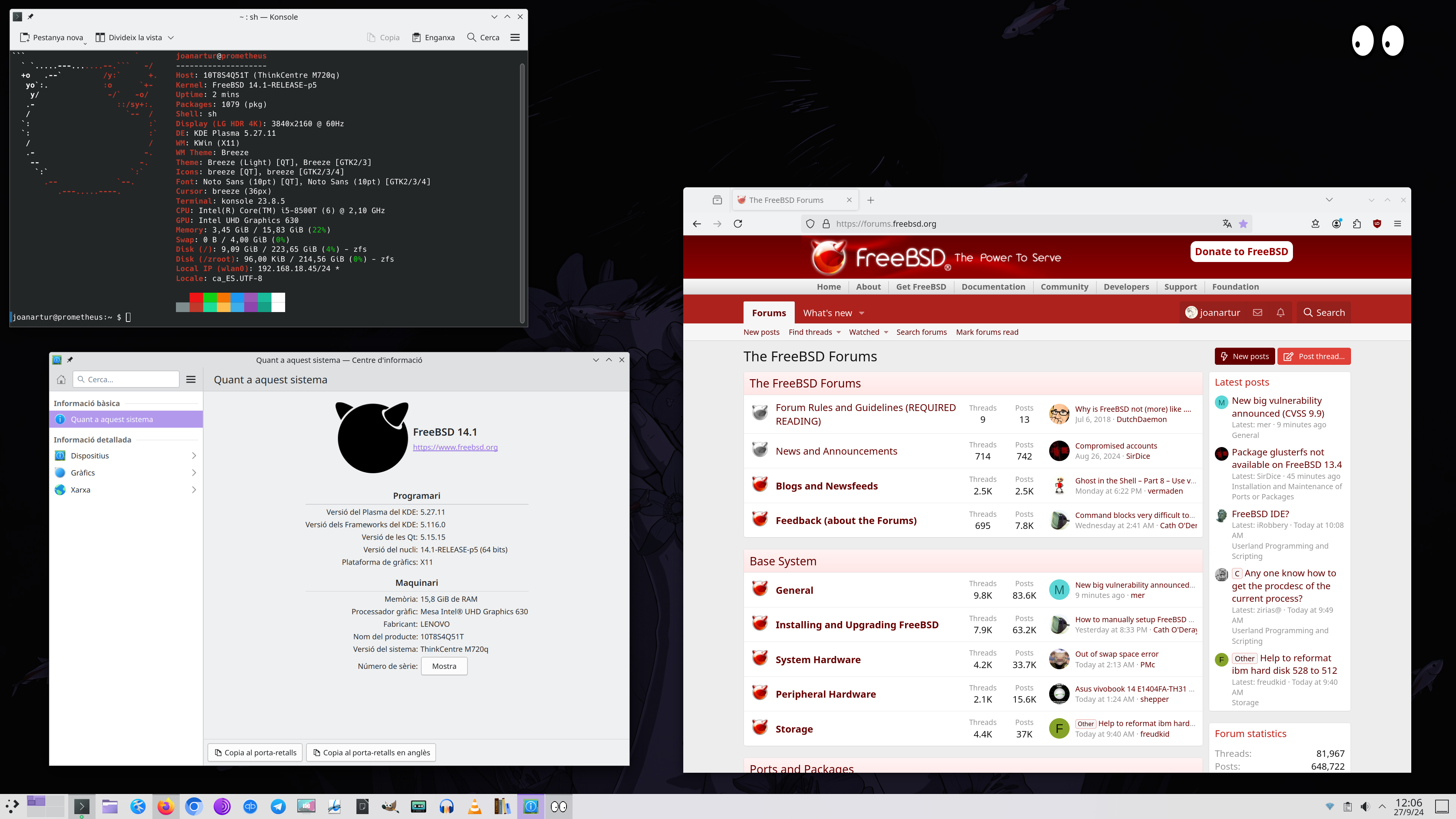Open the forum alerts bell icon
This screenshot has width=1456, height=819.
[1280, 312]
